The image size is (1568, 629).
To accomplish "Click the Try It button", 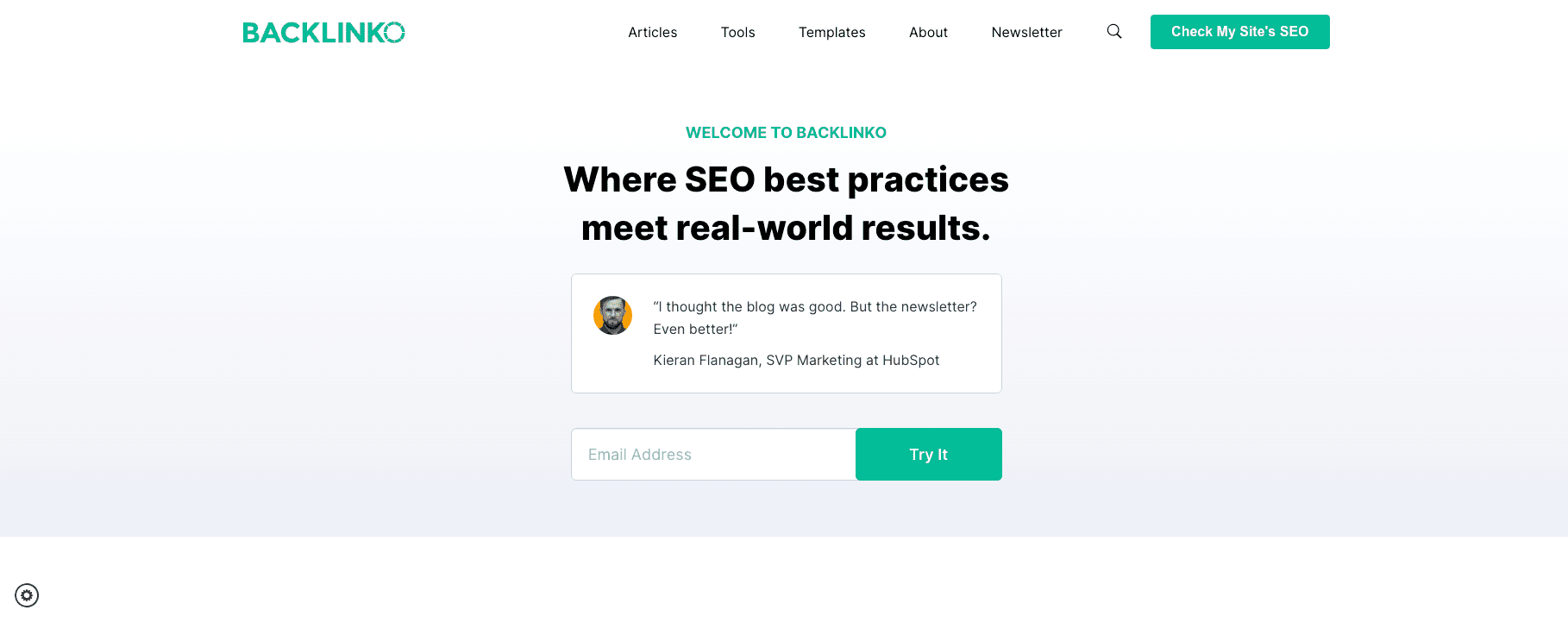I will pos(928,455).
